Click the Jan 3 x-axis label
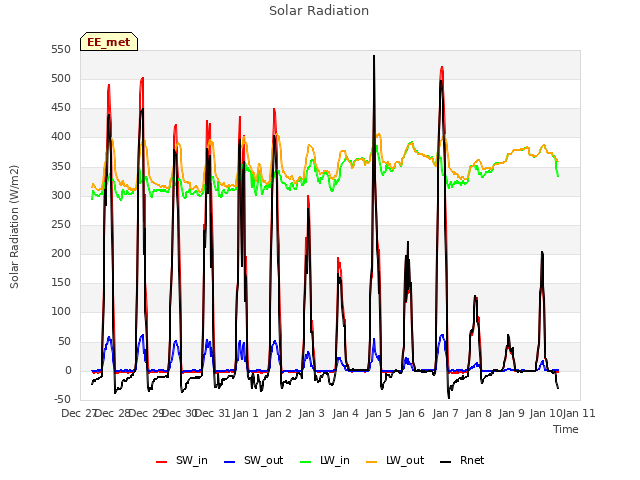 [x=311, y=413]
